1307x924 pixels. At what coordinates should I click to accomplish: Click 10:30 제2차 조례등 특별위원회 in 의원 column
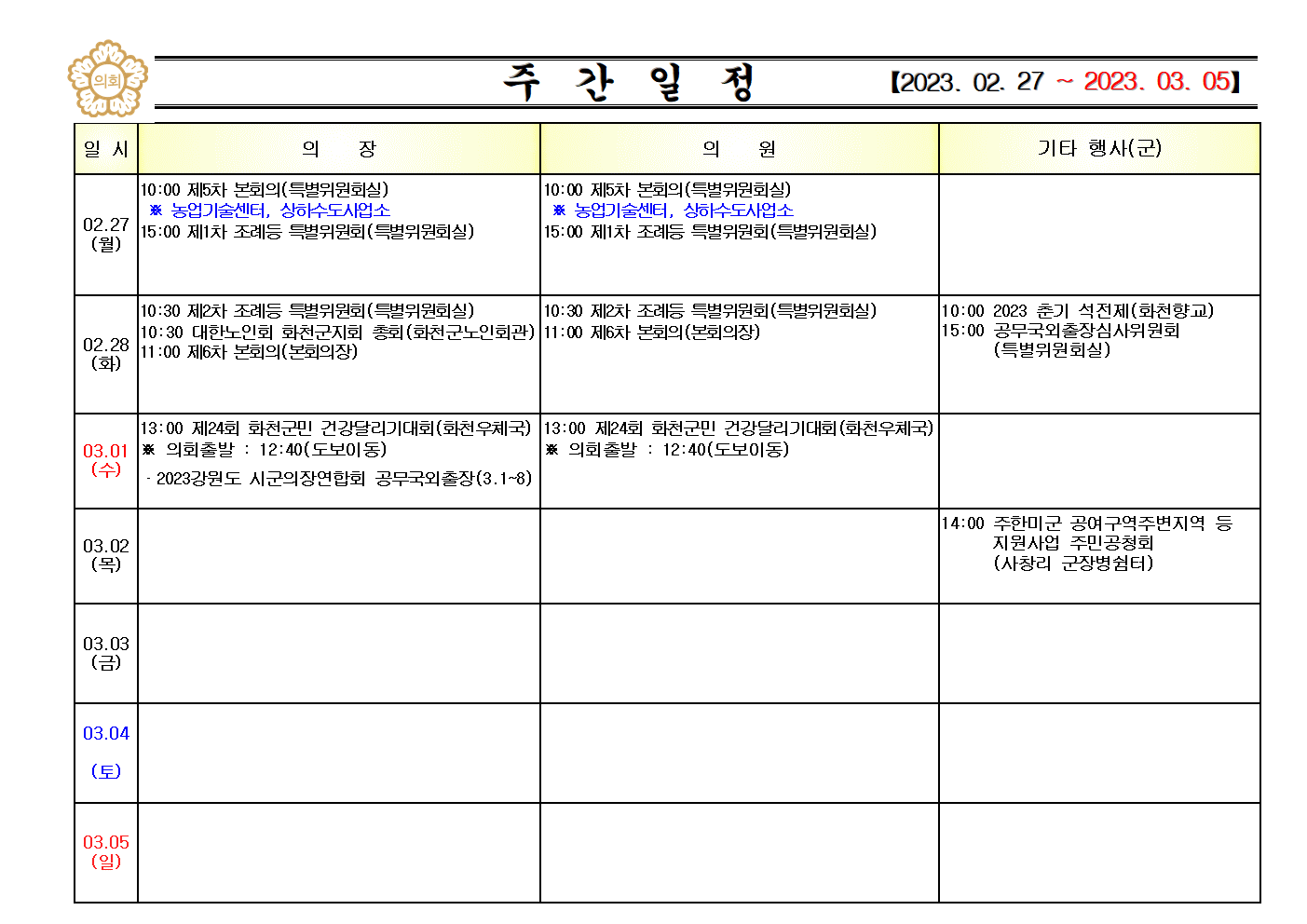(710, 311)
